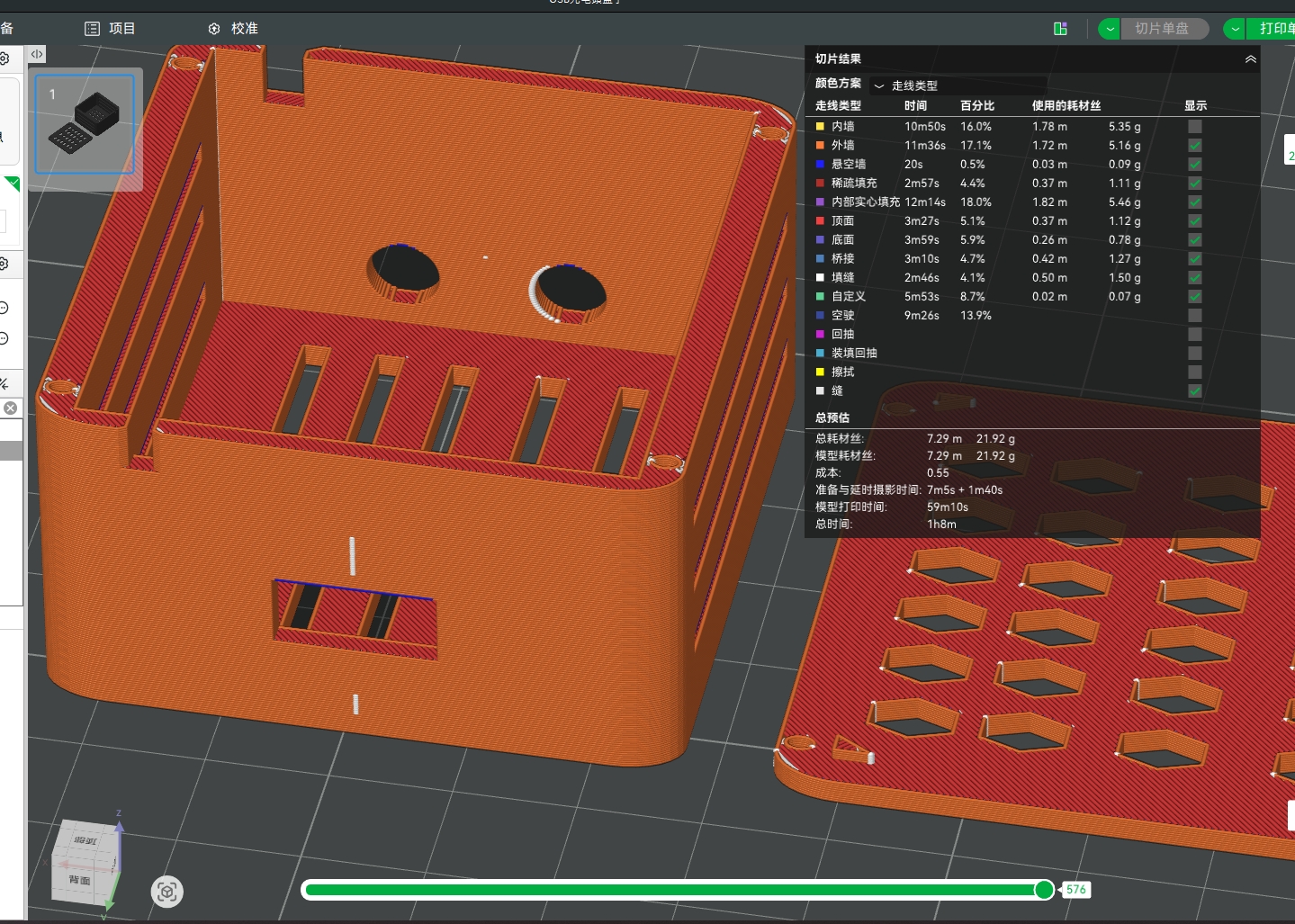Click the round X clear icon in sidebar

[x=11, y=408]
